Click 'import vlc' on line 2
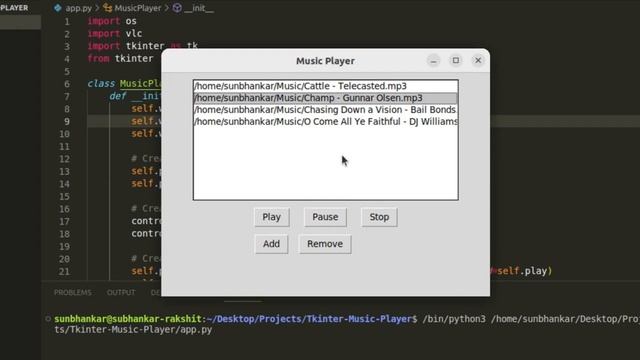This screenshot has width=640, height=360. (x=115, y=33)
